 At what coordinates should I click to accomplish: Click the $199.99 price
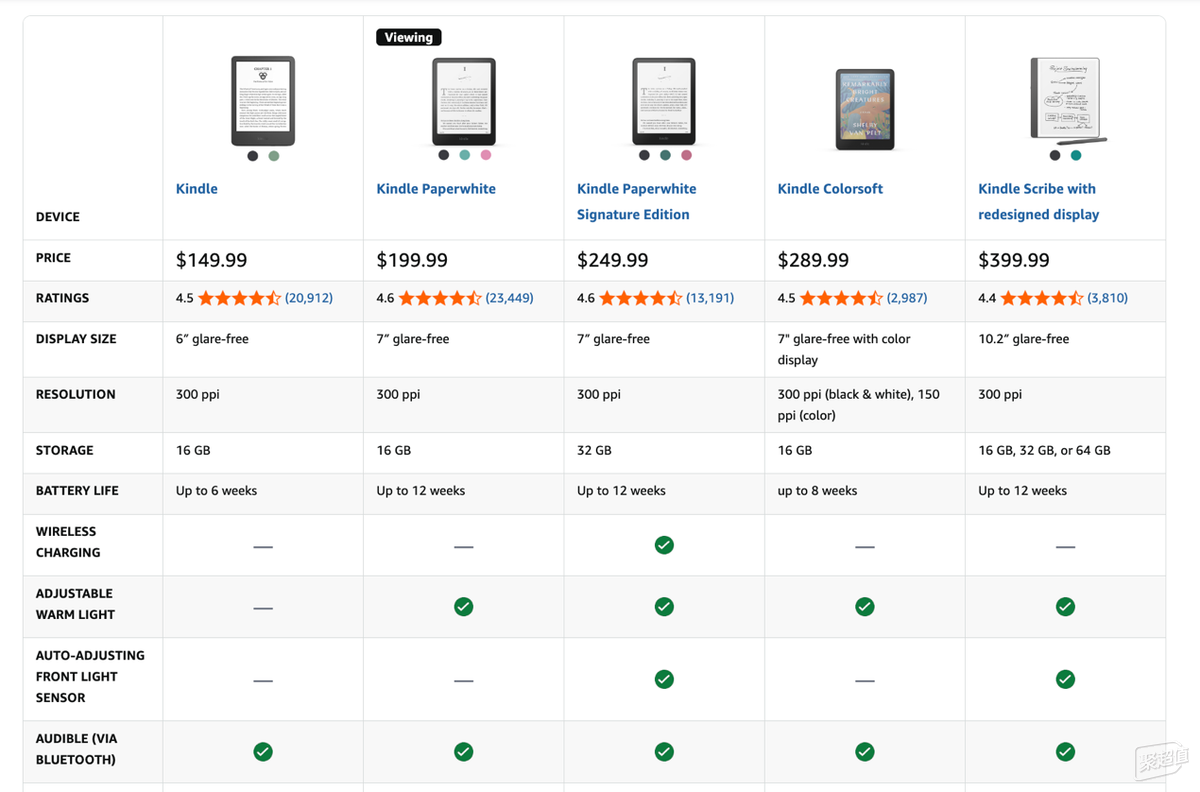click(412, 260)
